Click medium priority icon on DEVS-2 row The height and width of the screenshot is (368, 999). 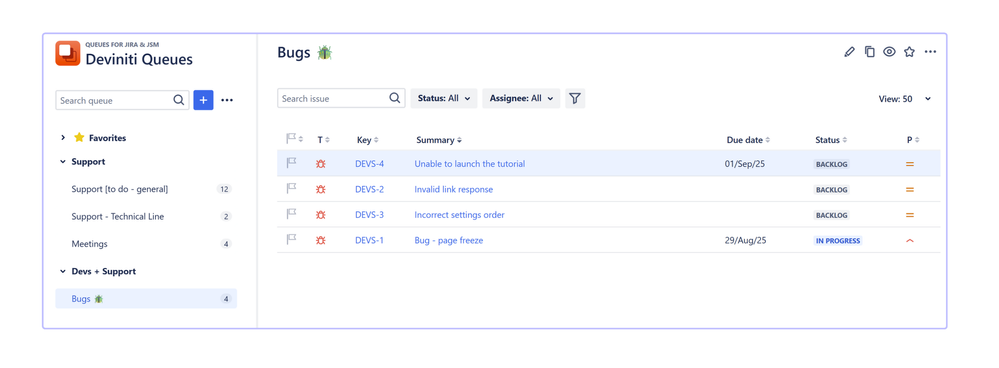pyautogui.click(x=910, y=189)
